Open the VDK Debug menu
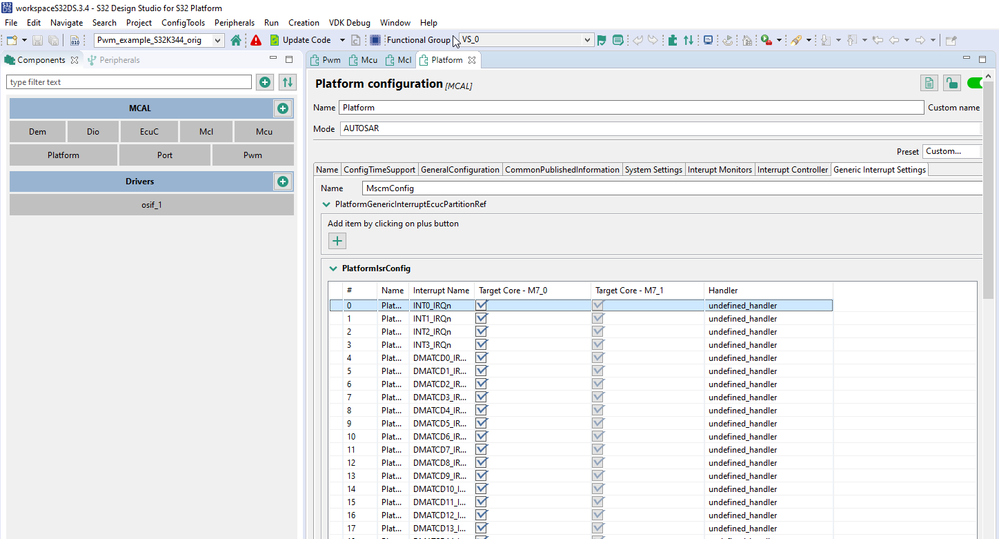Viewport: 999px width, 539px height. (349, 22)
